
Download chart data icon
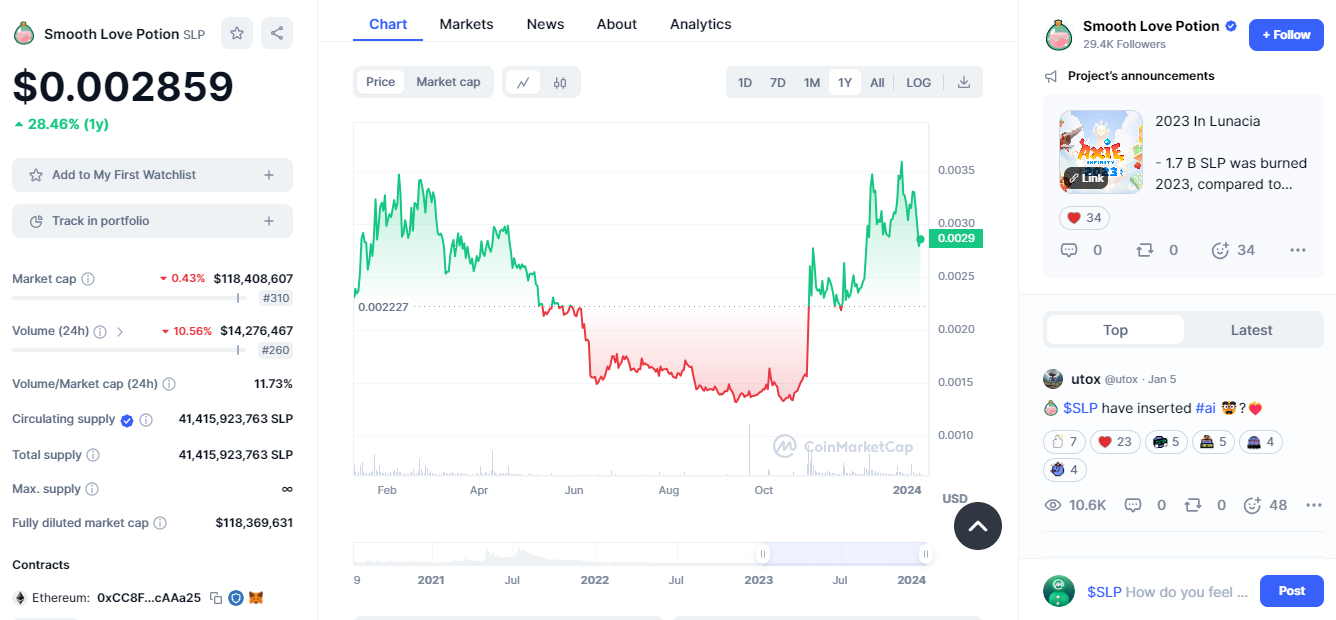(x=964, y=82)
